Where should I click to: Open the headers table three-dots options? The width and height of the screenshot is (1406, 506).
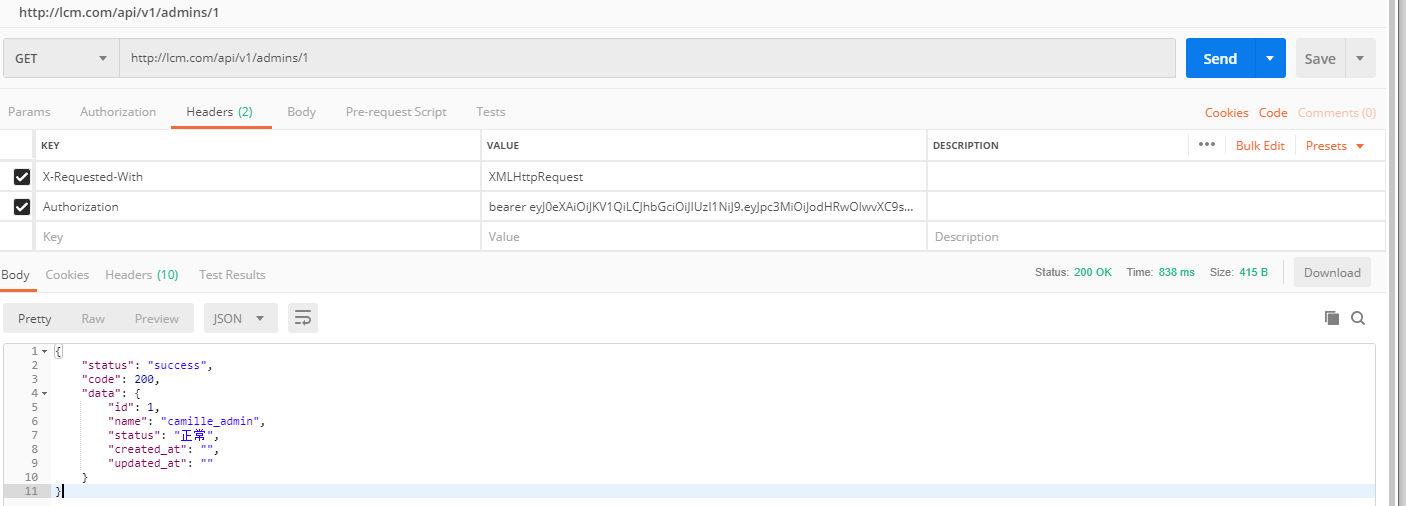click(x=1206, y=145)
